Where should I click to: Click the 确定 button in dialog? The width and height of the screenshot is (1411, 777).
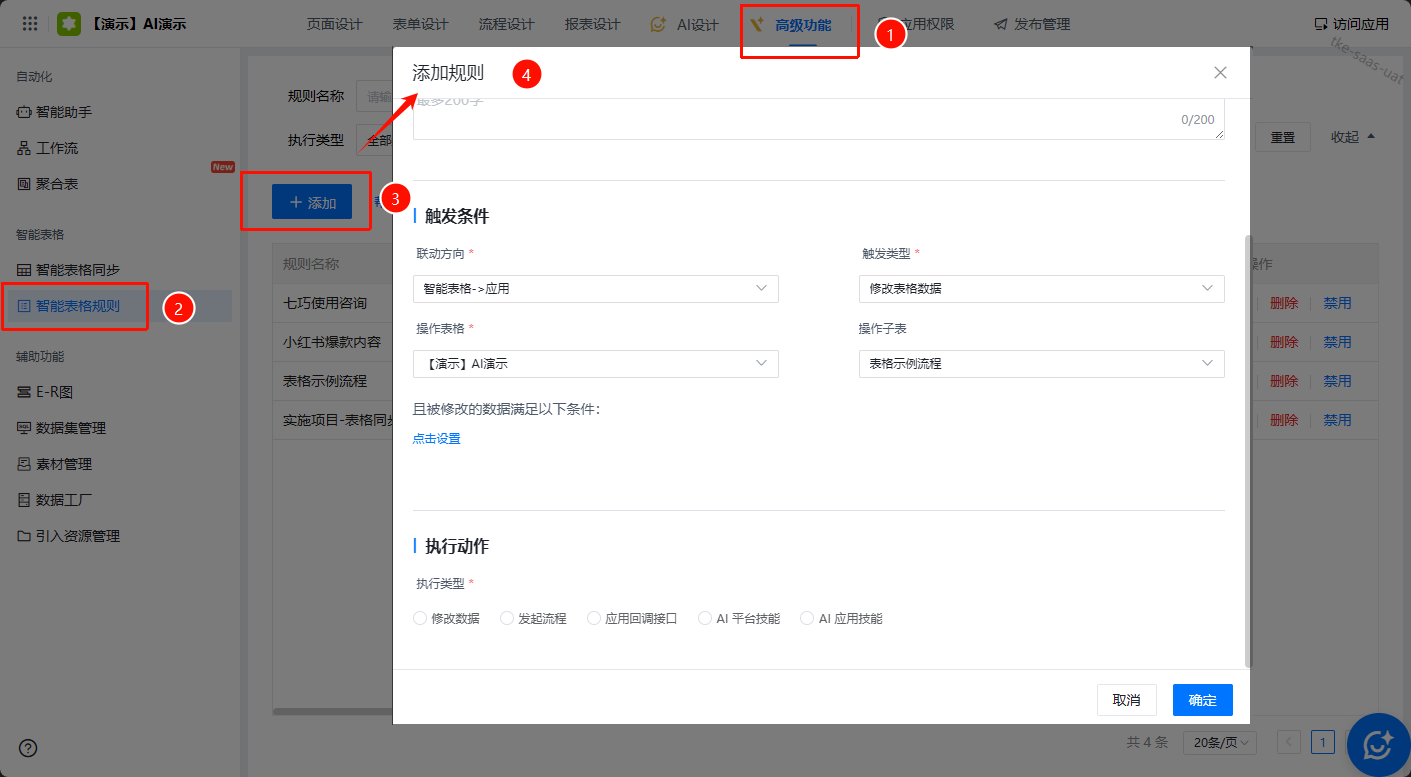point(1202,700)
